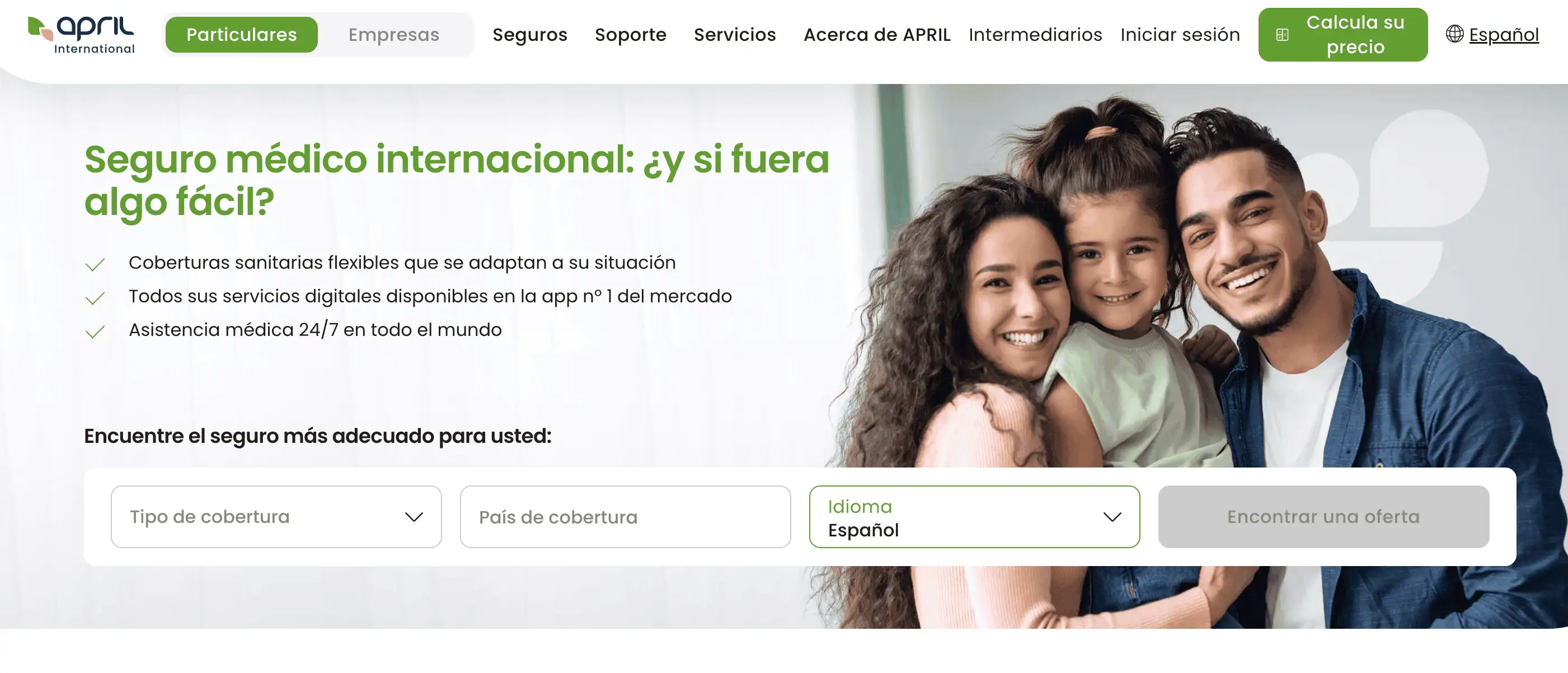This screenshot has height=673, width=1568.
Task: Click the globe language icon
Action: tap(1455, 34)
